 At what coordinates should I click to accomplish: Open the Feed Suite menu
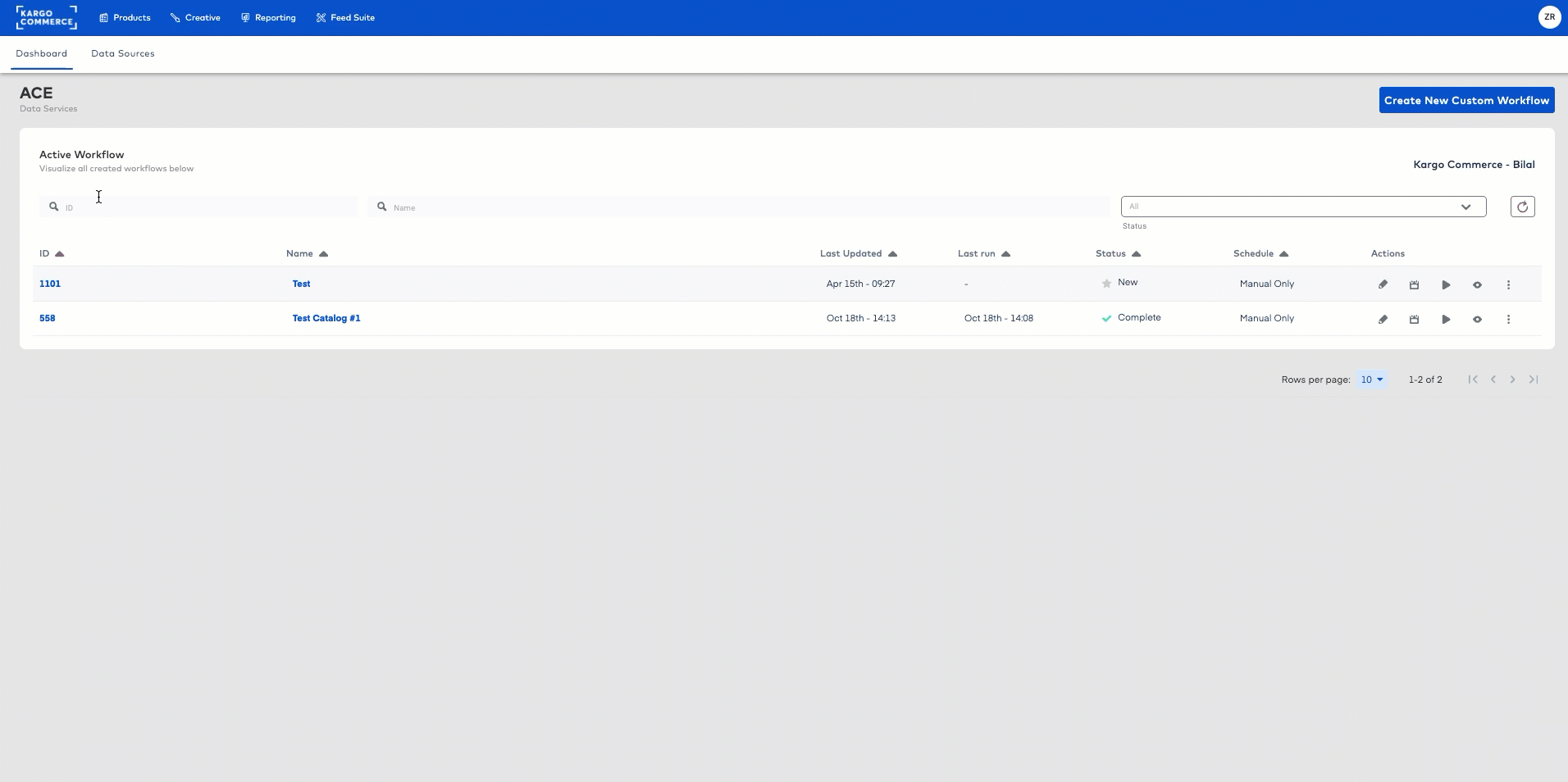pyautogui.click(x=345, y=17)
